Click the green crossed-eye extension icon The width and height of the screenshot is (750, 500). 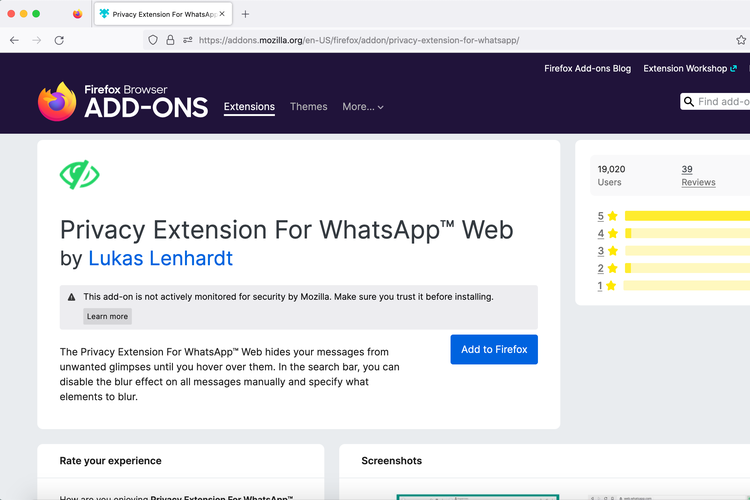pyautogui.click(x=80, y=175)
